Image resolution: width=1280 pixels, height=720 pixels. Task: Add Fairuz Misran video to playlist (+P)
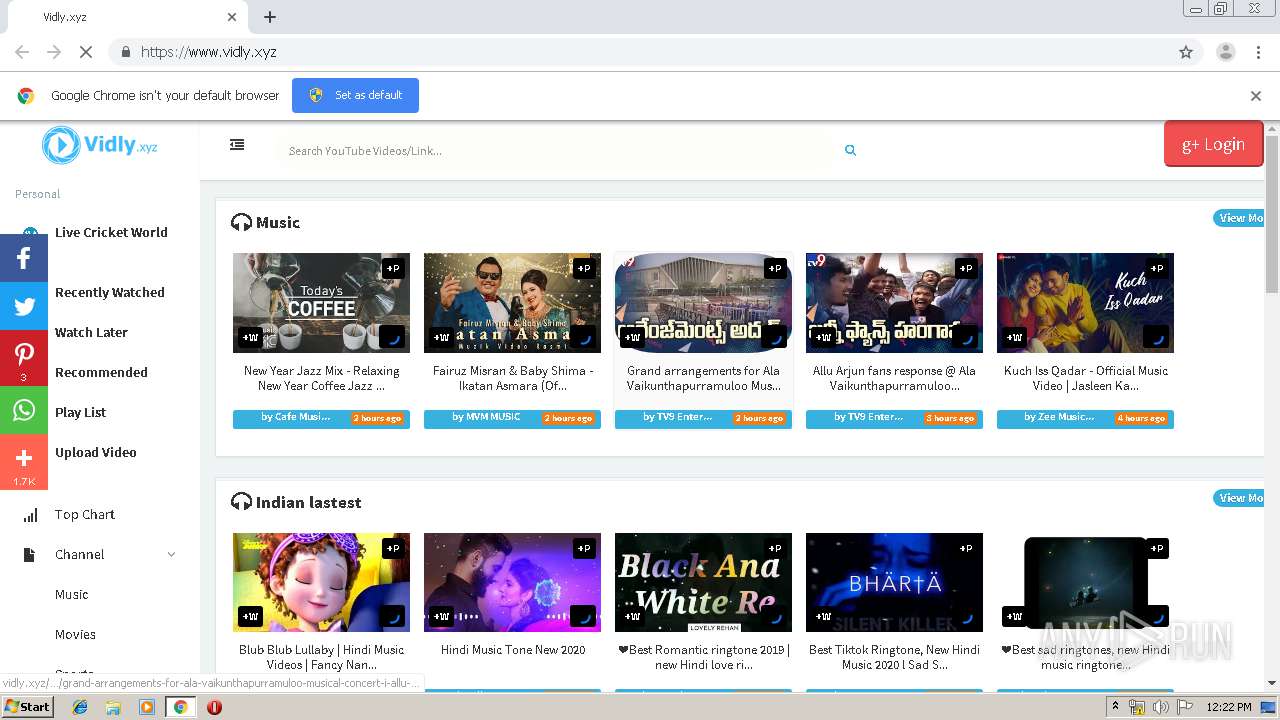point(584,268)
